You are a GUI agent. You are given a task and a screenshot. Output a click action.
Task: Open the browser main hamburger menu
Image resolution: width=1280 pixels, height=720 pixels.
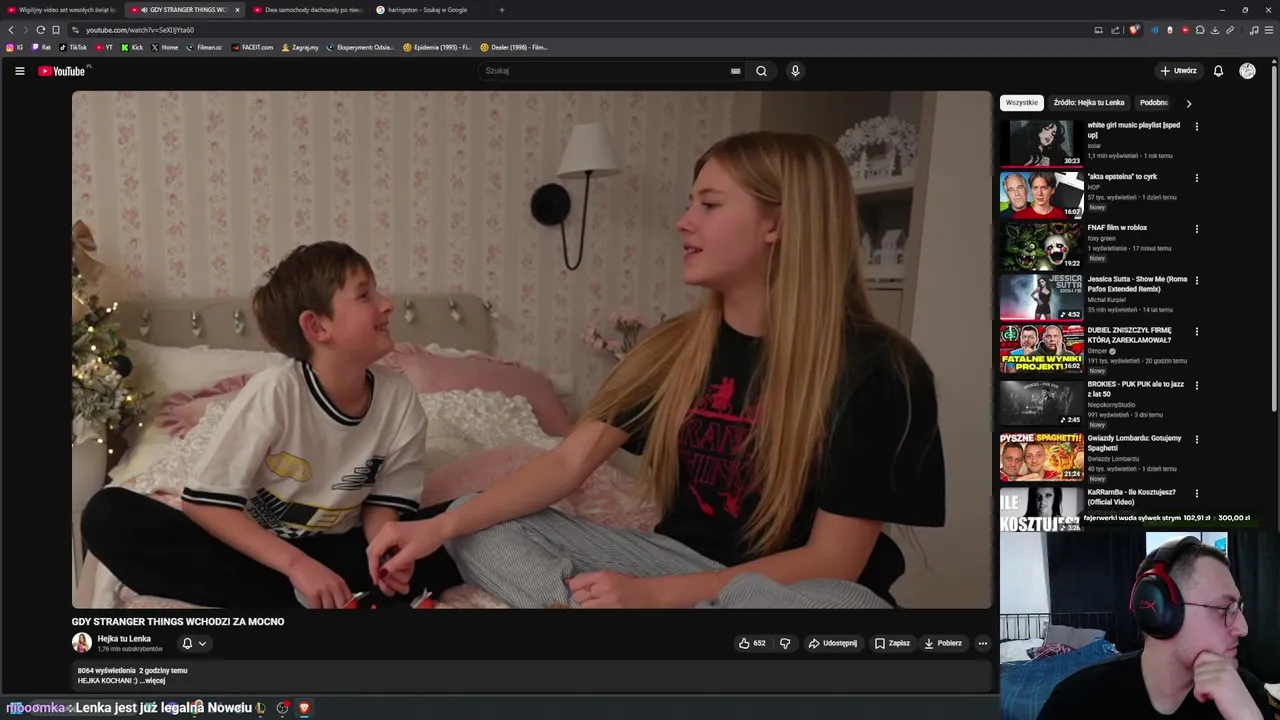pos(1268,30)
